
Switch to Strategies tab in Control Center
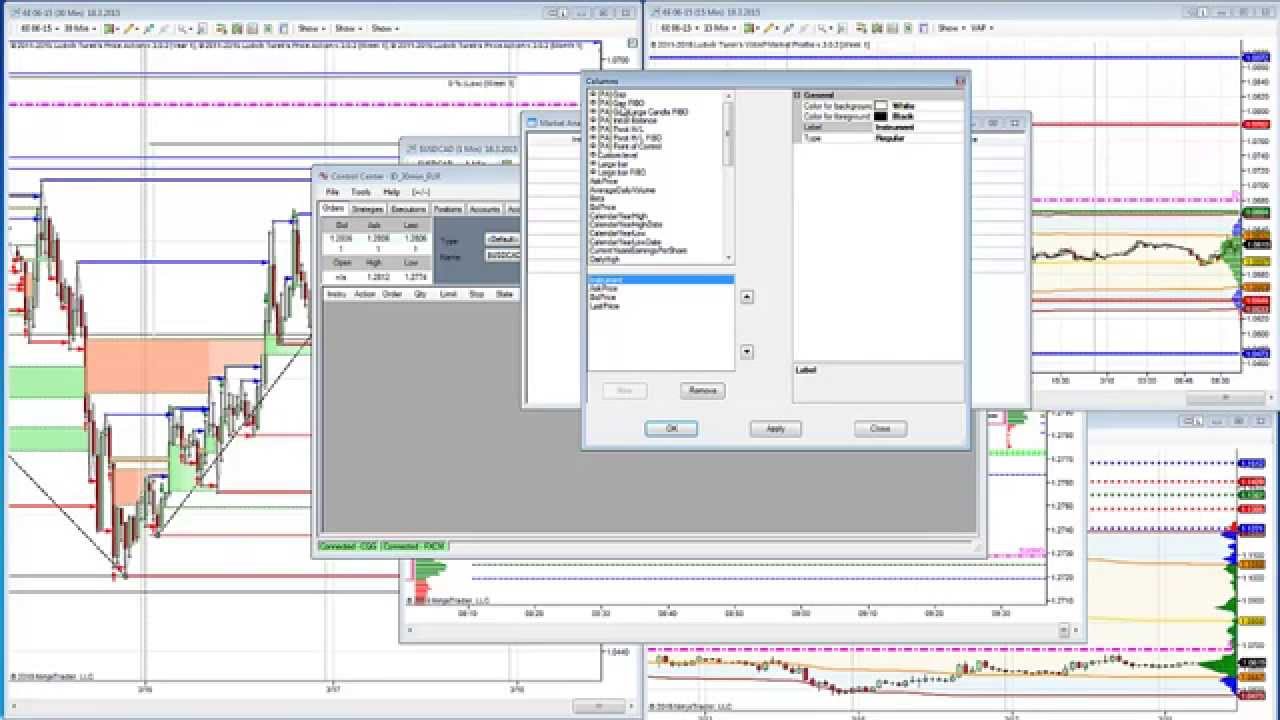pos(367,209)
